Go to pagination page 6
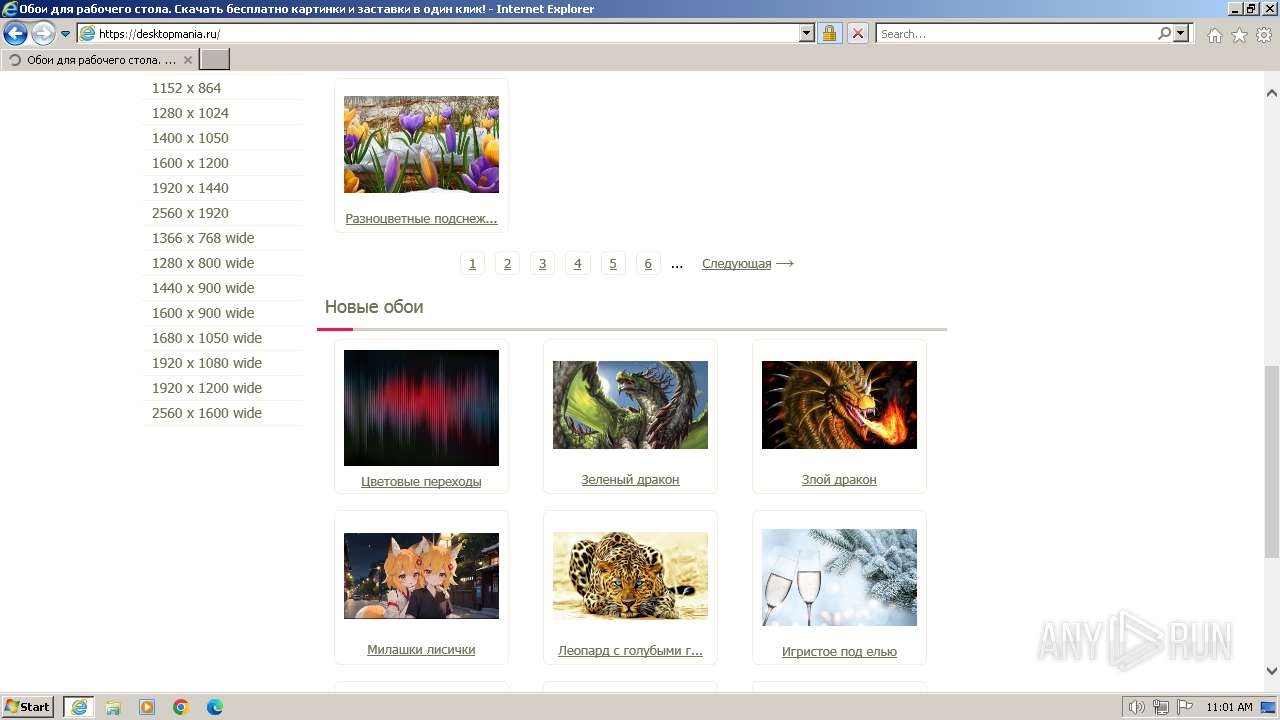 648,264
